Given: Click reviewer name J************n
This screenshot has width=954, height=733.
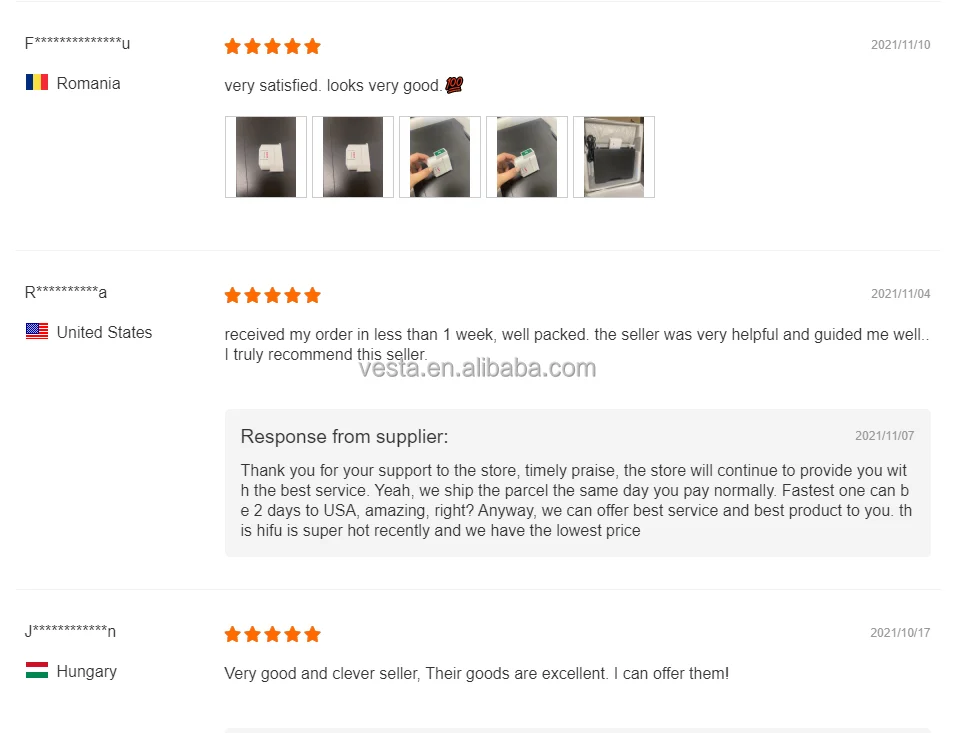Looking at the screenshot, I should click(70, 631).
